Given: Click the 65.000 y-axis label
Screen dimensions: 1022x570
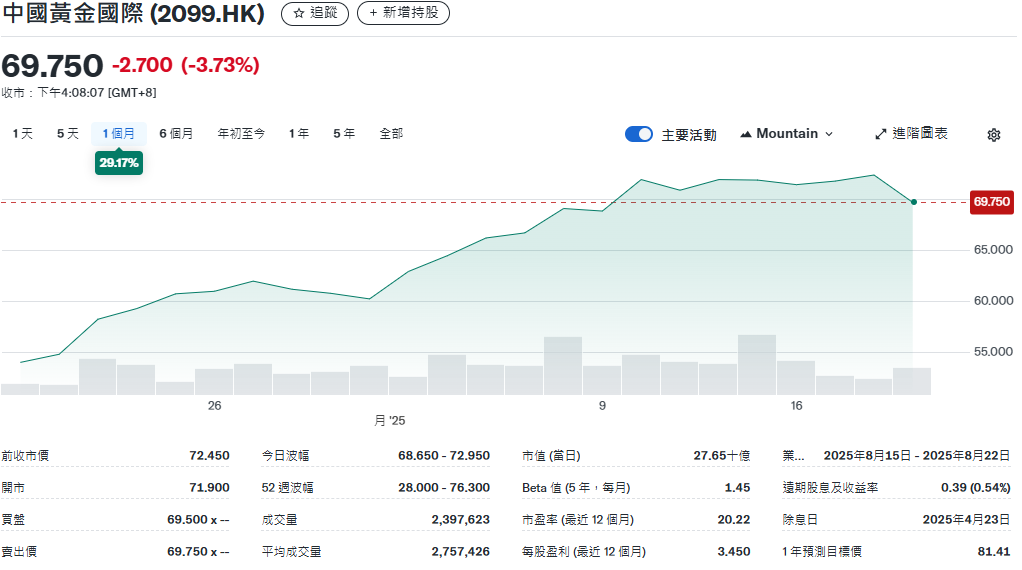Looking at the screenshot, I should 993,250.
